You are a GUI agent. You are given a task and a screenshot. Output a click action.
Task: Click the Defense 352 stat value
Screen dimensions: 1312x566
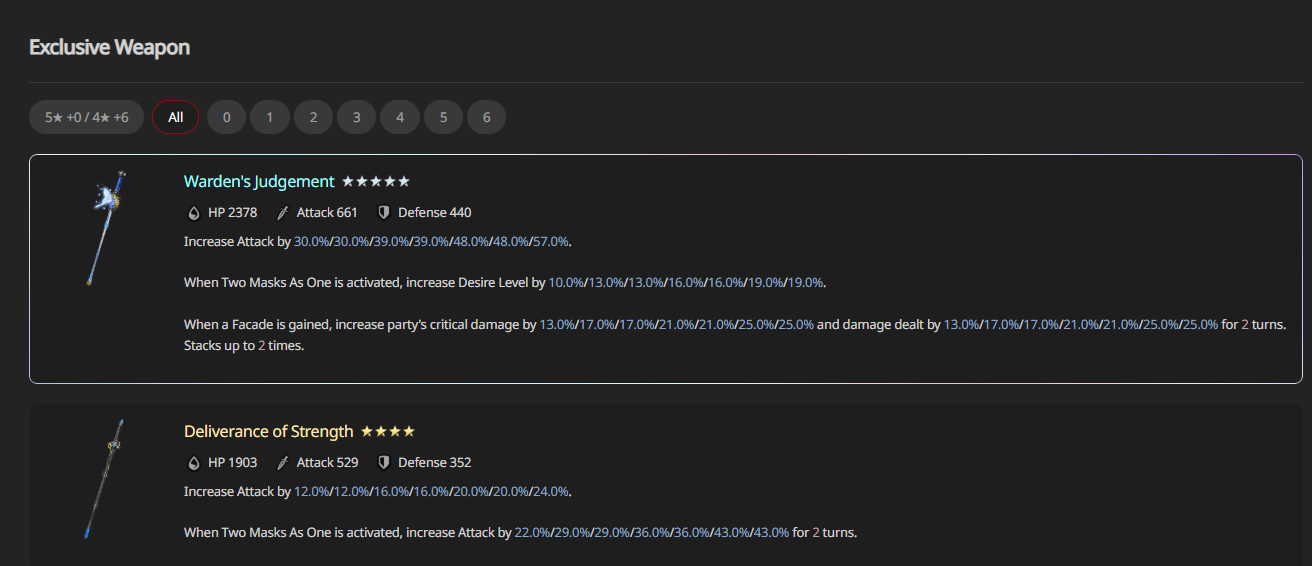[x=435, y=462]
